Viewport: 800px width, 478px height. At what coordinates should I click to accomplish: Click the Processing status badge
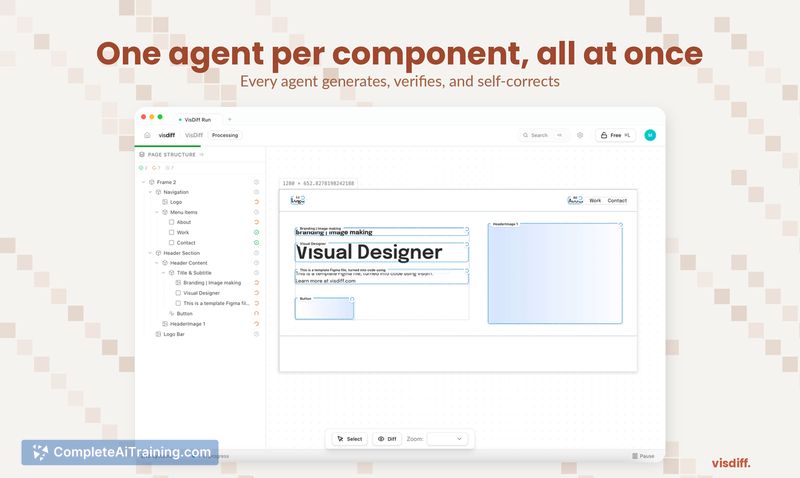pos(224,135)
